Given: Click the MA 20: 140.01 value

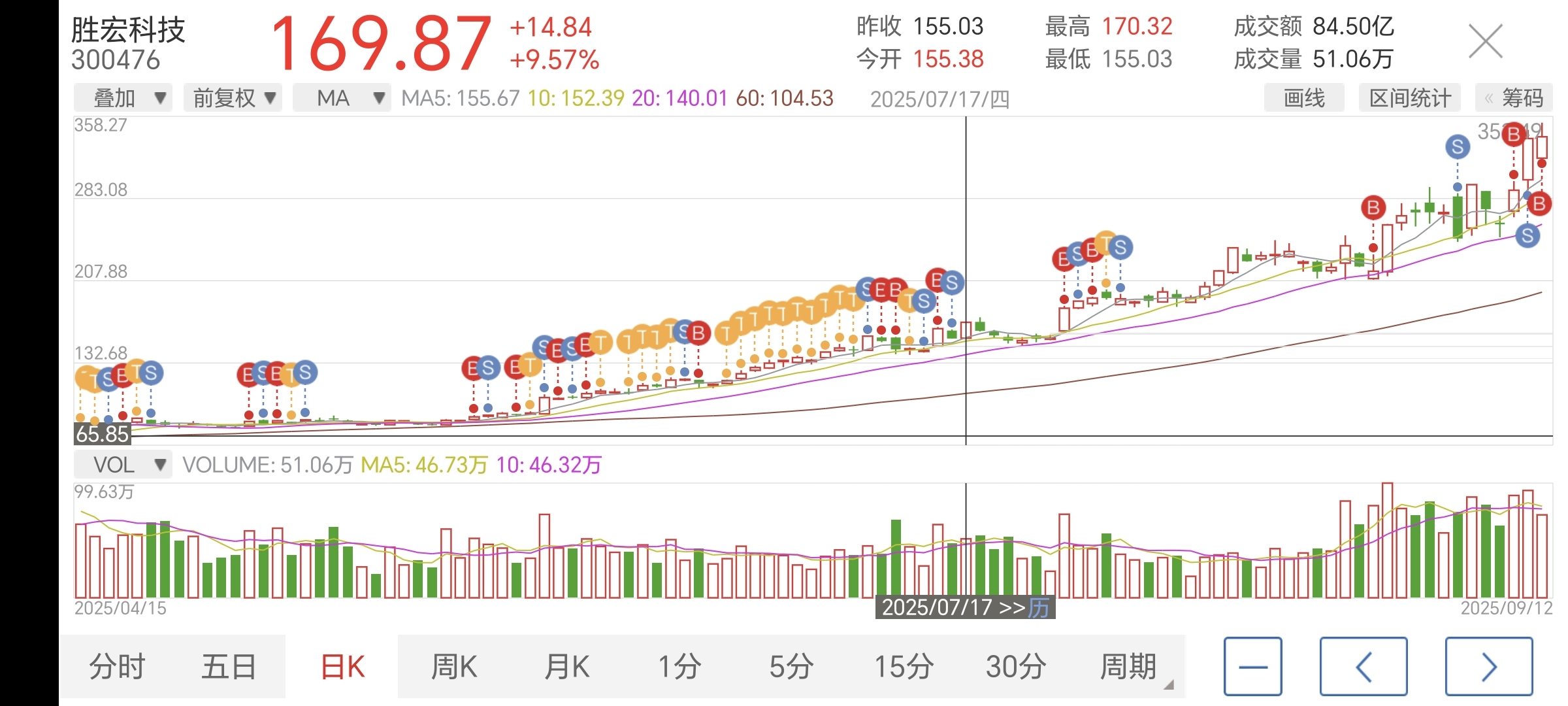Looking at the screenshot, I should [679, 98].
